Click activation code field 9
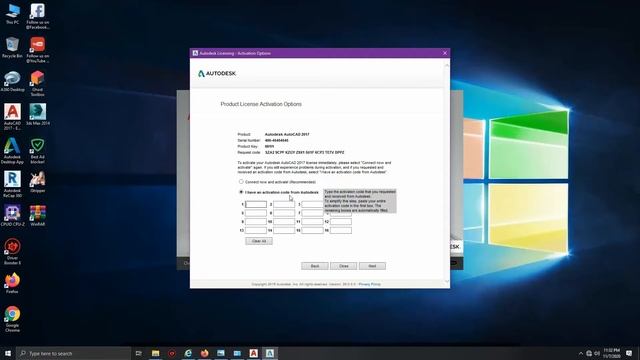 coord(256,222)
